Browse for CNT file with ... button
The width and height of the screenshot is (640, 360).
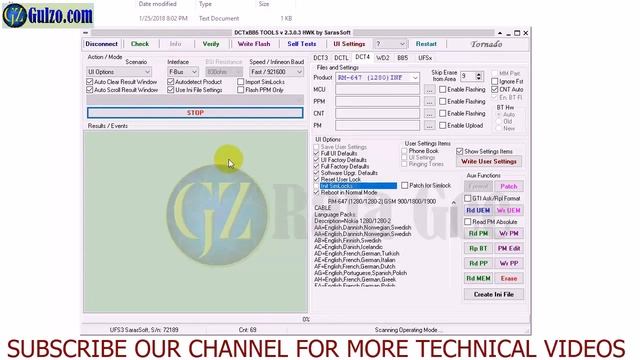[x=429, y=113]
